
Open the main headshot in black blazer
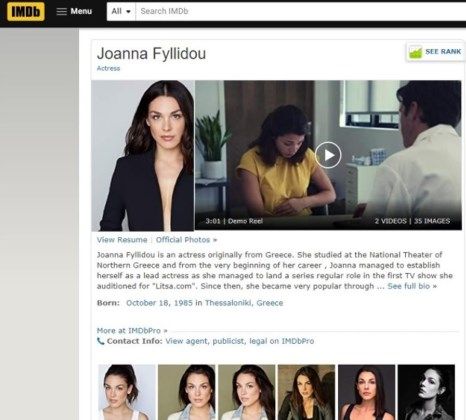click(143, 156)
